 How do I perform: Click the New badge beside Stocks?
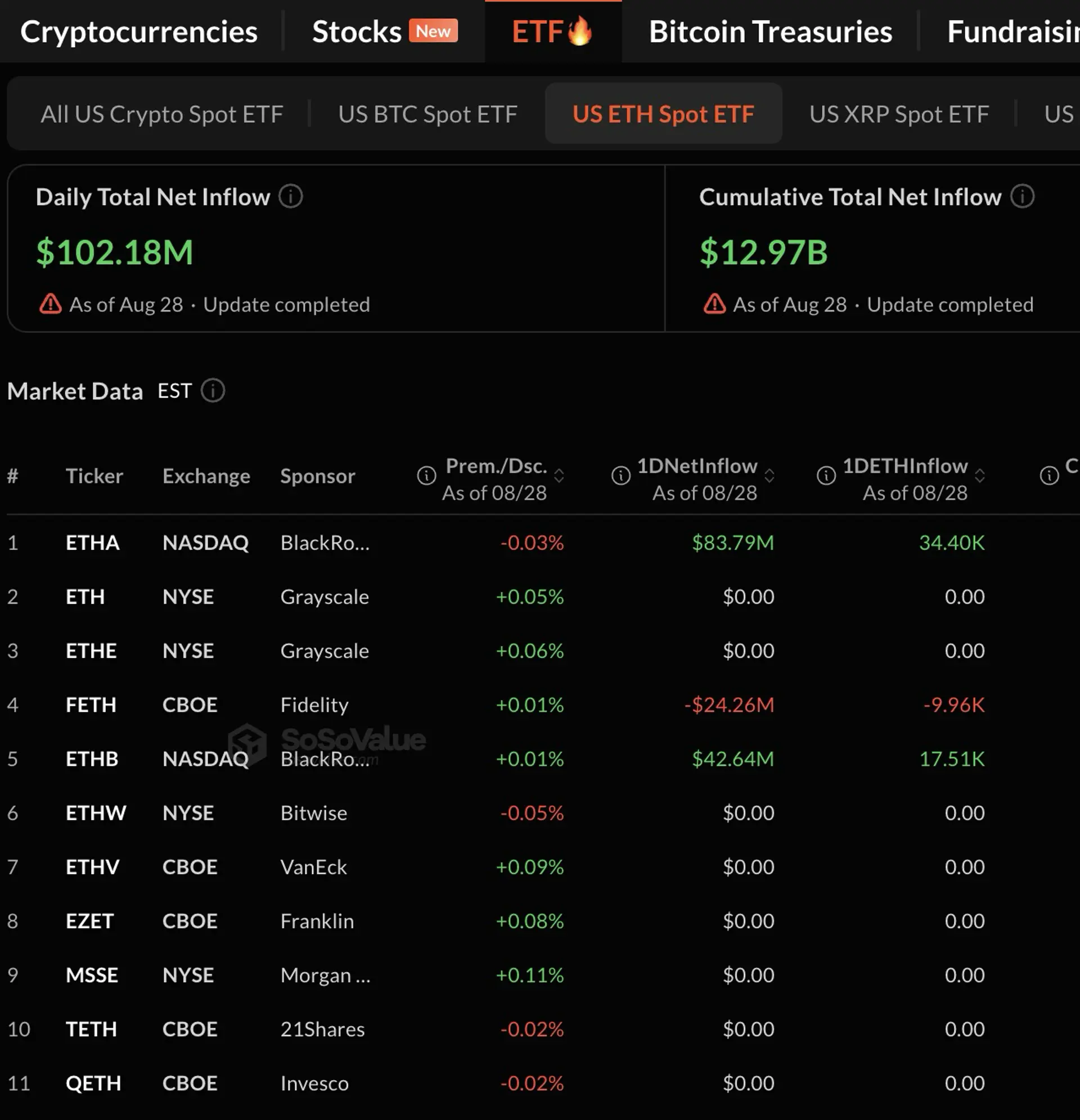pos(433,31)
